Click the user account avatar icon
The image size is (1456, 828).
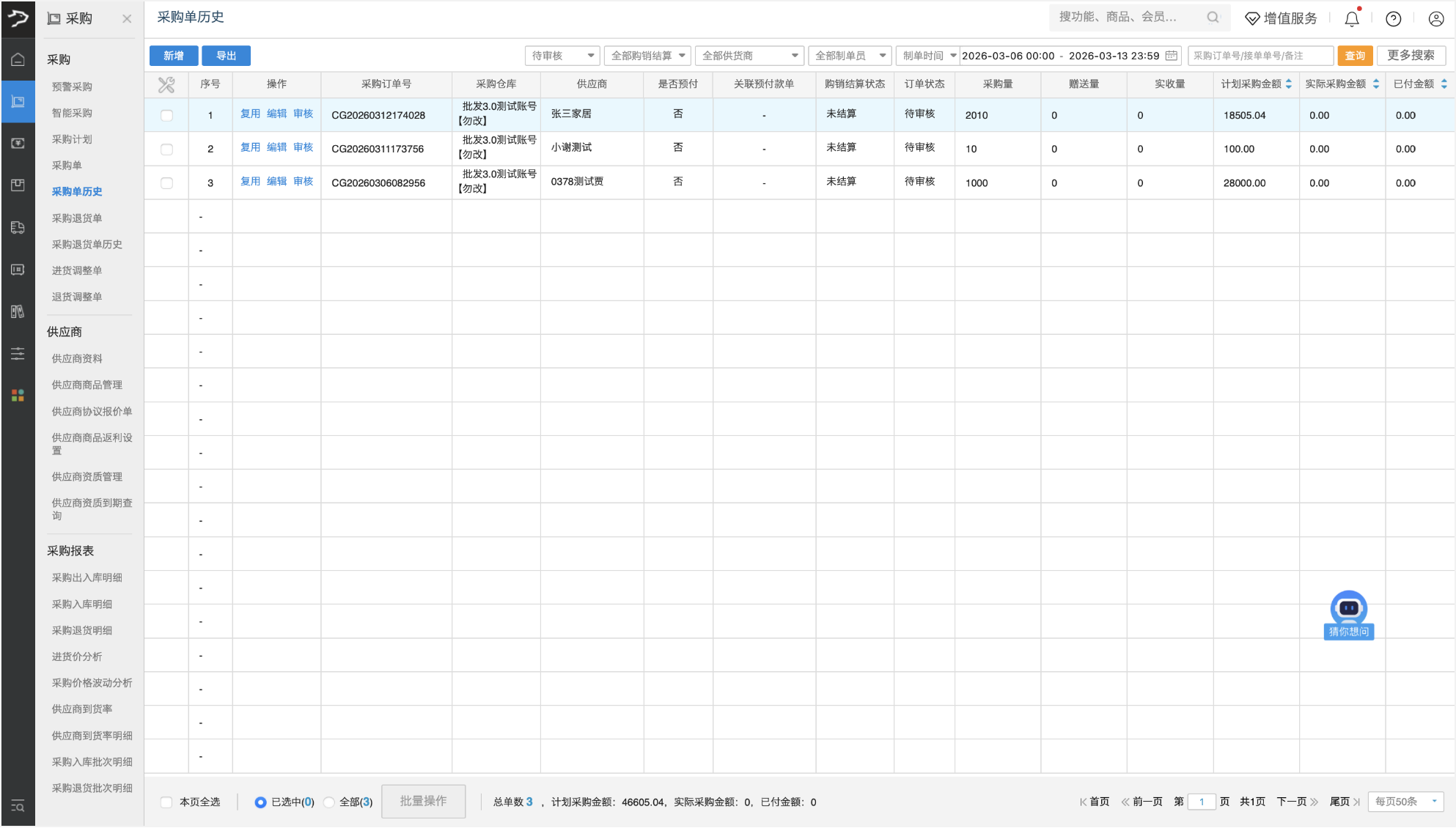click(1435, 19)
